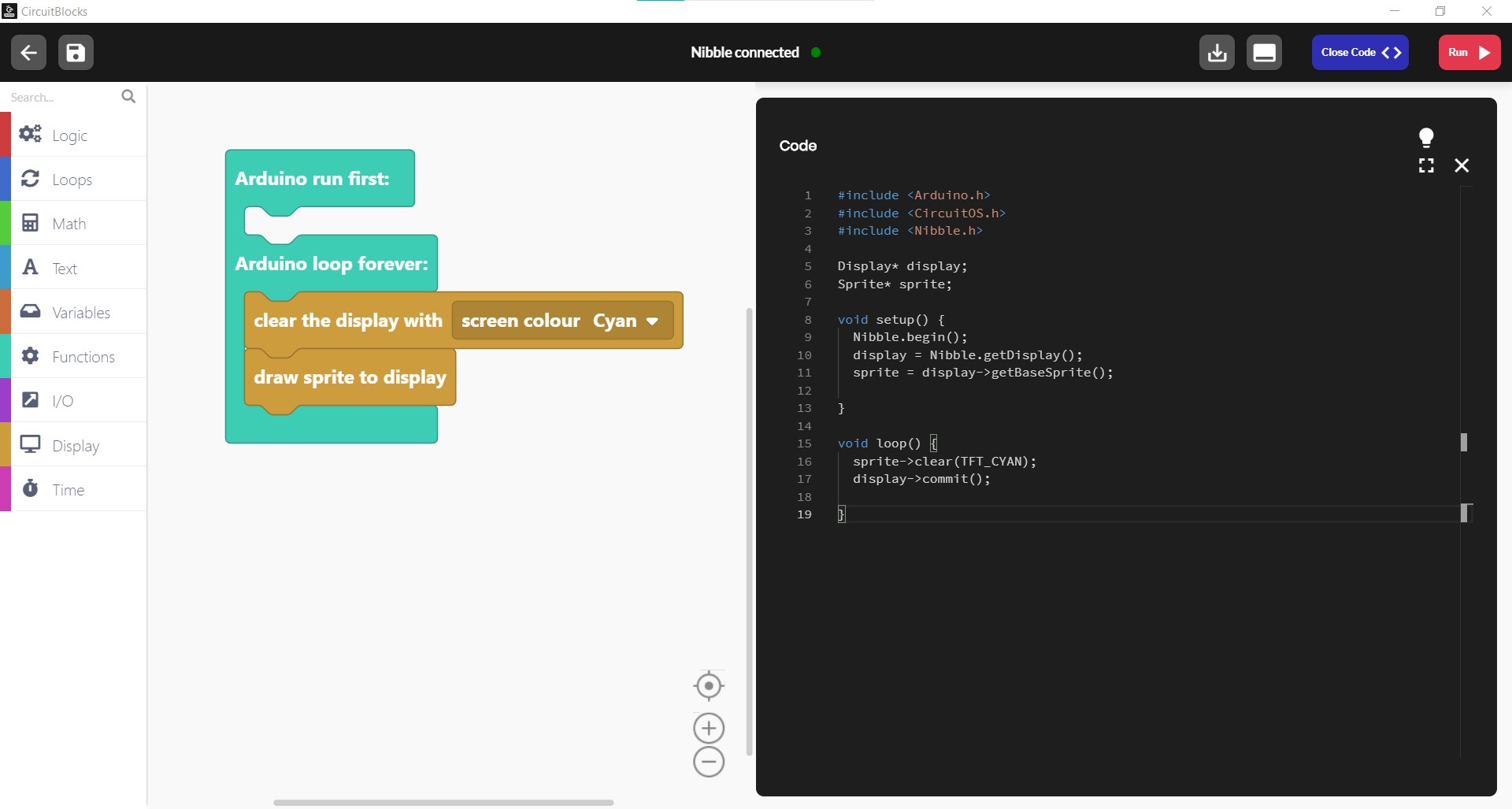The image size is (1512, 809).
Task: Click the back arrow button
Action: (28, 53)
